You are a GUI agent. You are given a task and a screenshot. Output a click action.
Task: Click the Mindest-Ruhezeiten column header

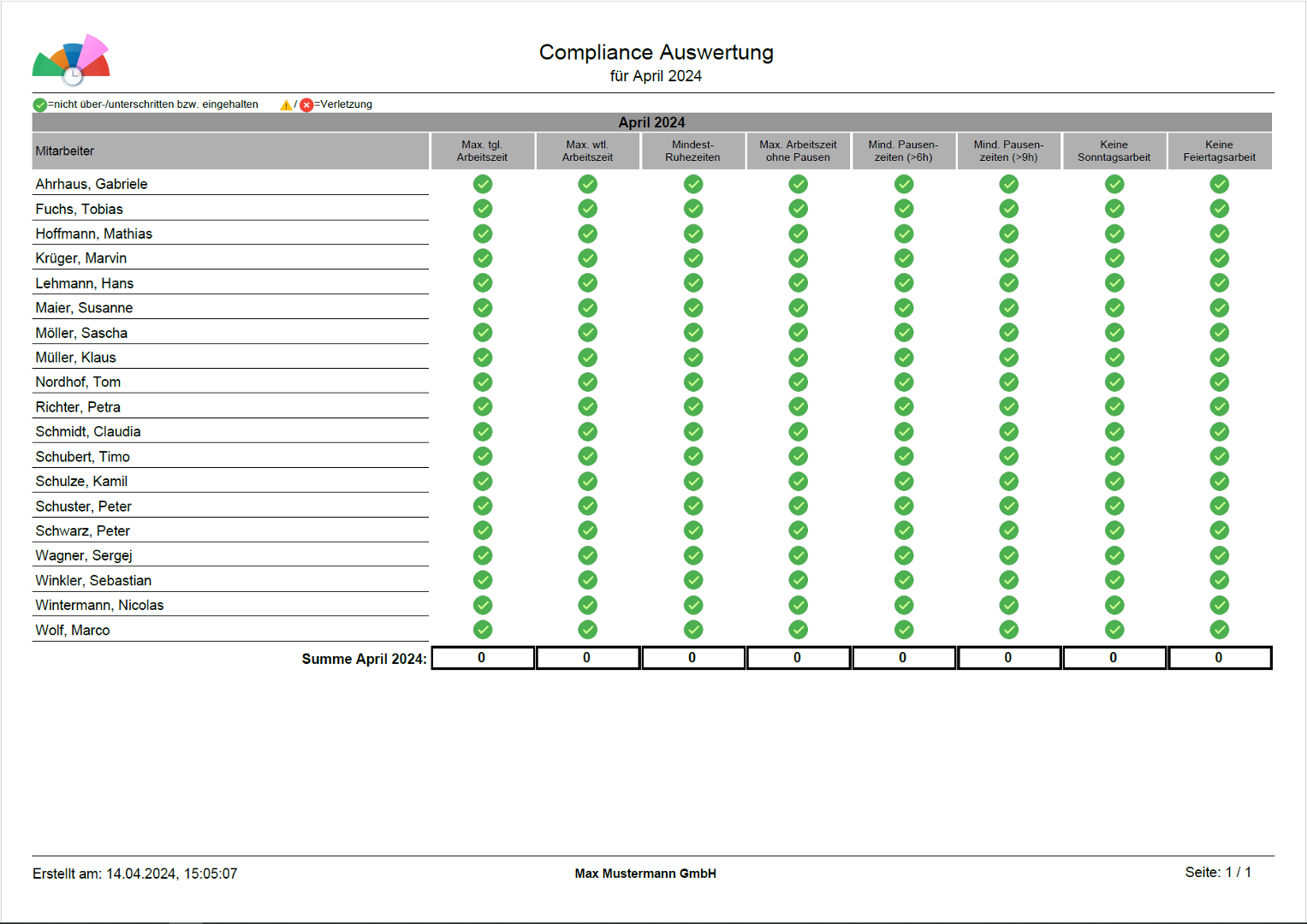coord(692,151)
